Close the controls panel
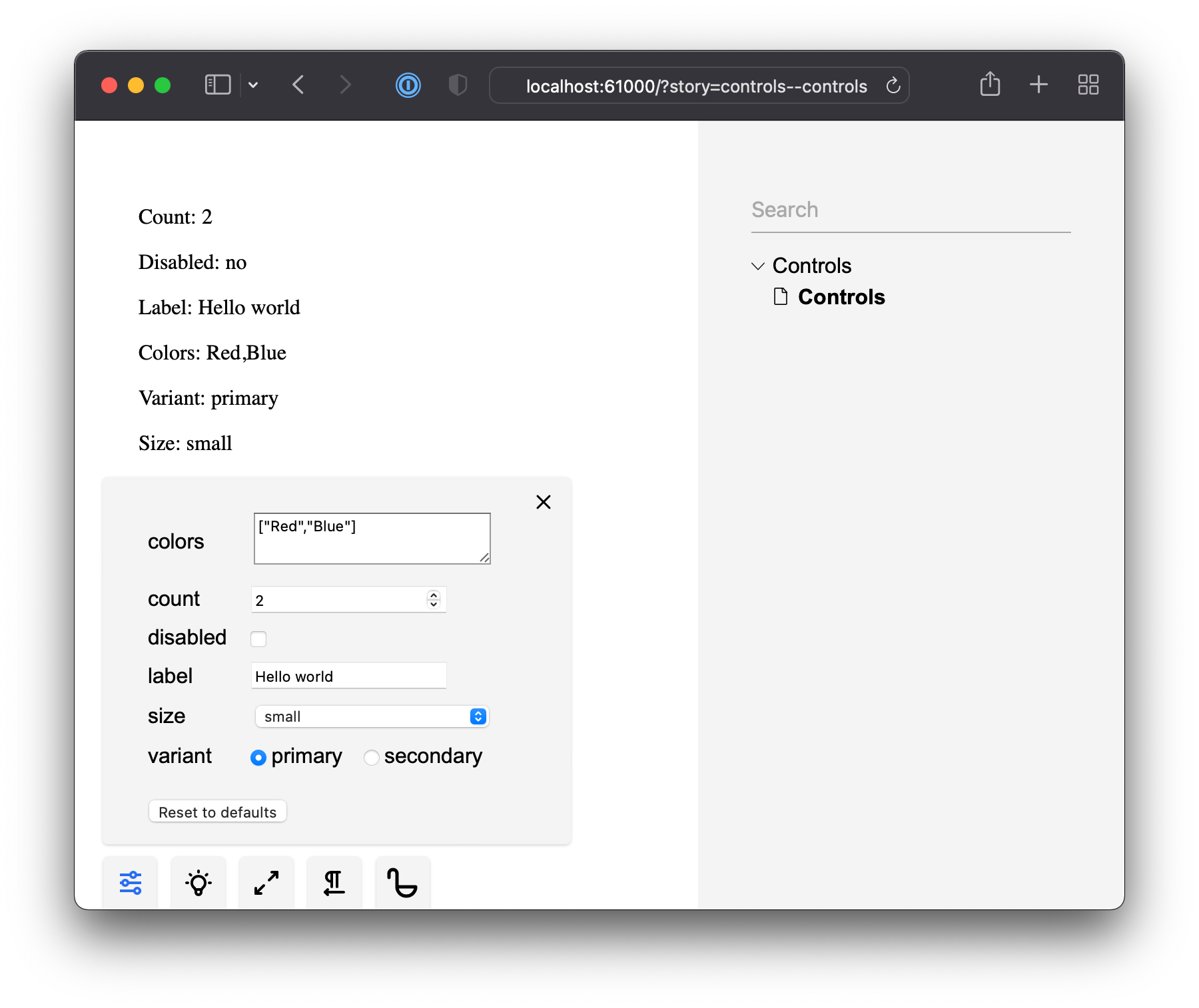Image resolution: width=1199 pixels, height=1008 pixels. (544, 502)
